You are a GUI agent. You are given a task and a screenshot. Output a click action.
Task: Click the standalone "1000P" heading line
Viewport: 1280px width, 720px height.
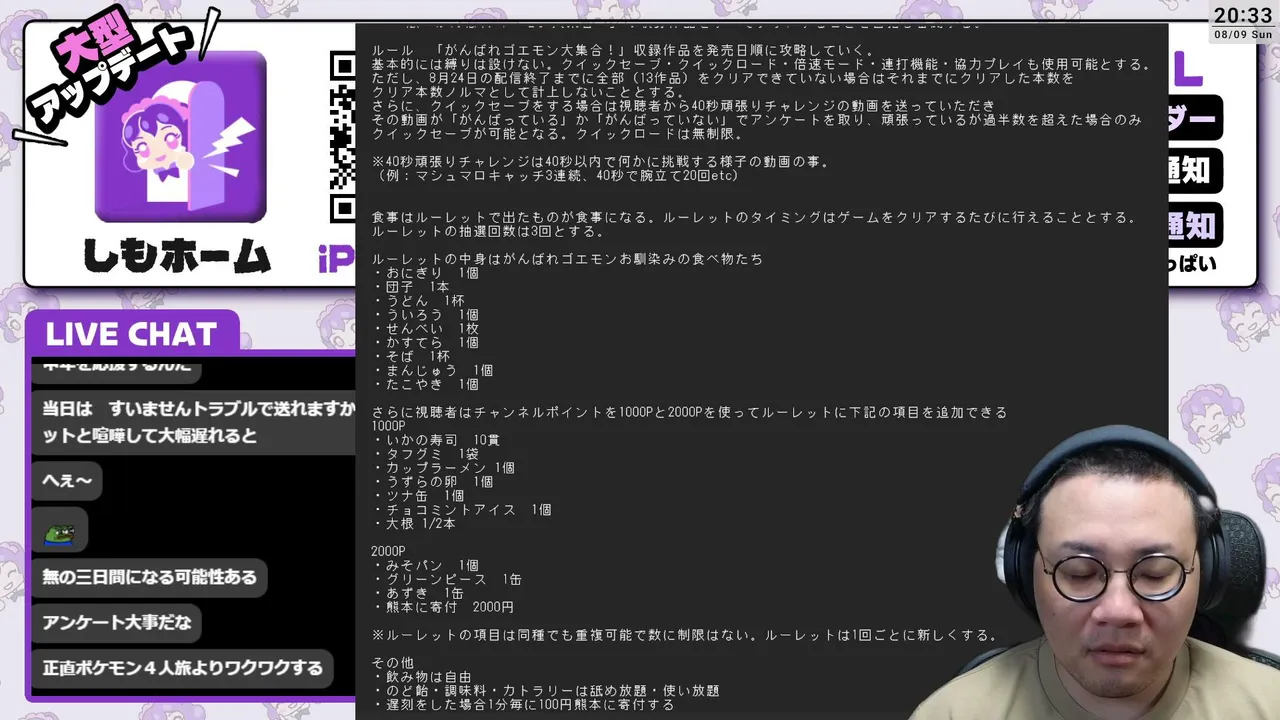click(388, 426)
